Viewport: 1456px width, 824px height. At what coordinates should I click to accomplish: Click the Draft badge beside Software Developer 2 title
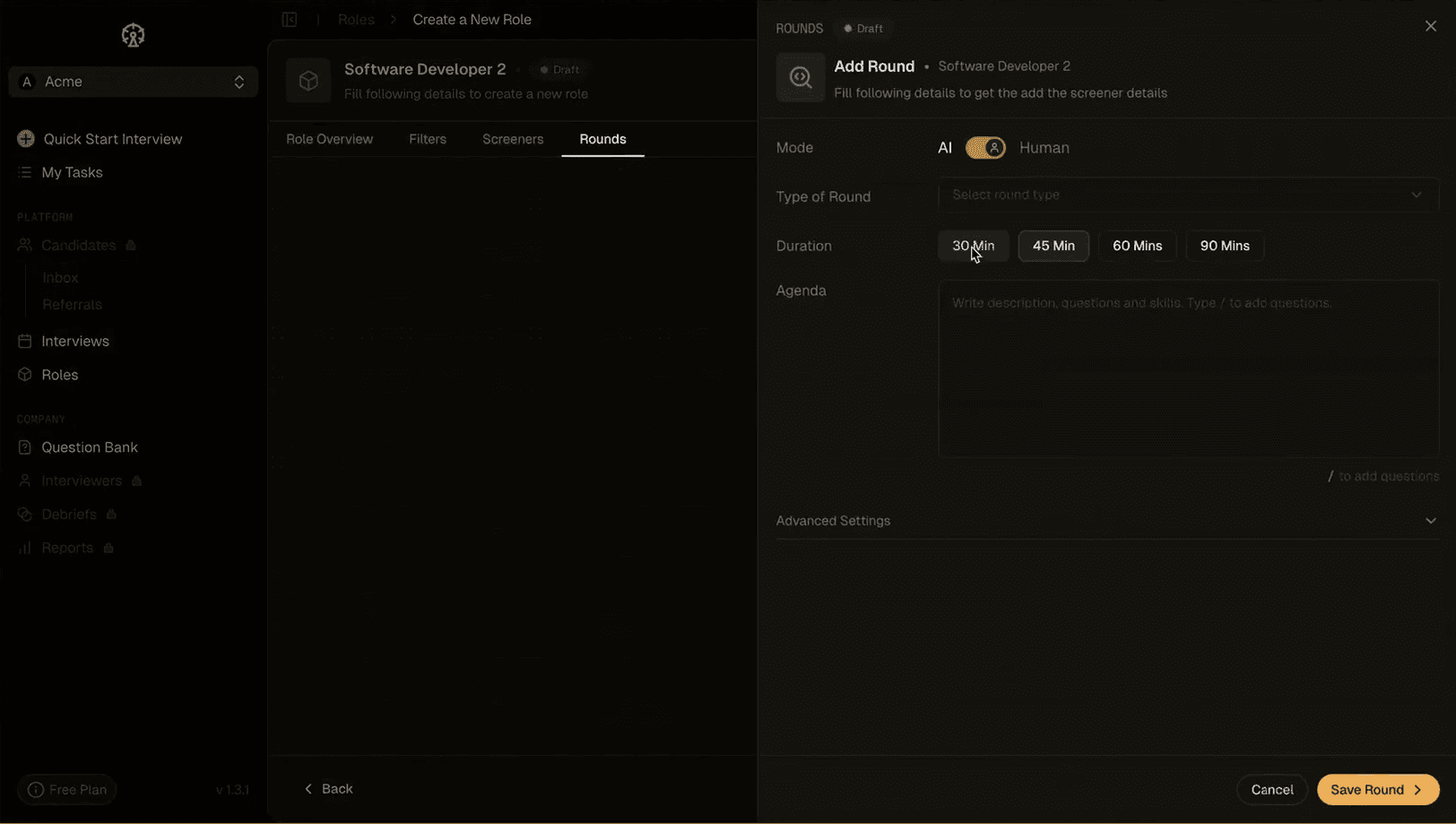tap(559, 70)
